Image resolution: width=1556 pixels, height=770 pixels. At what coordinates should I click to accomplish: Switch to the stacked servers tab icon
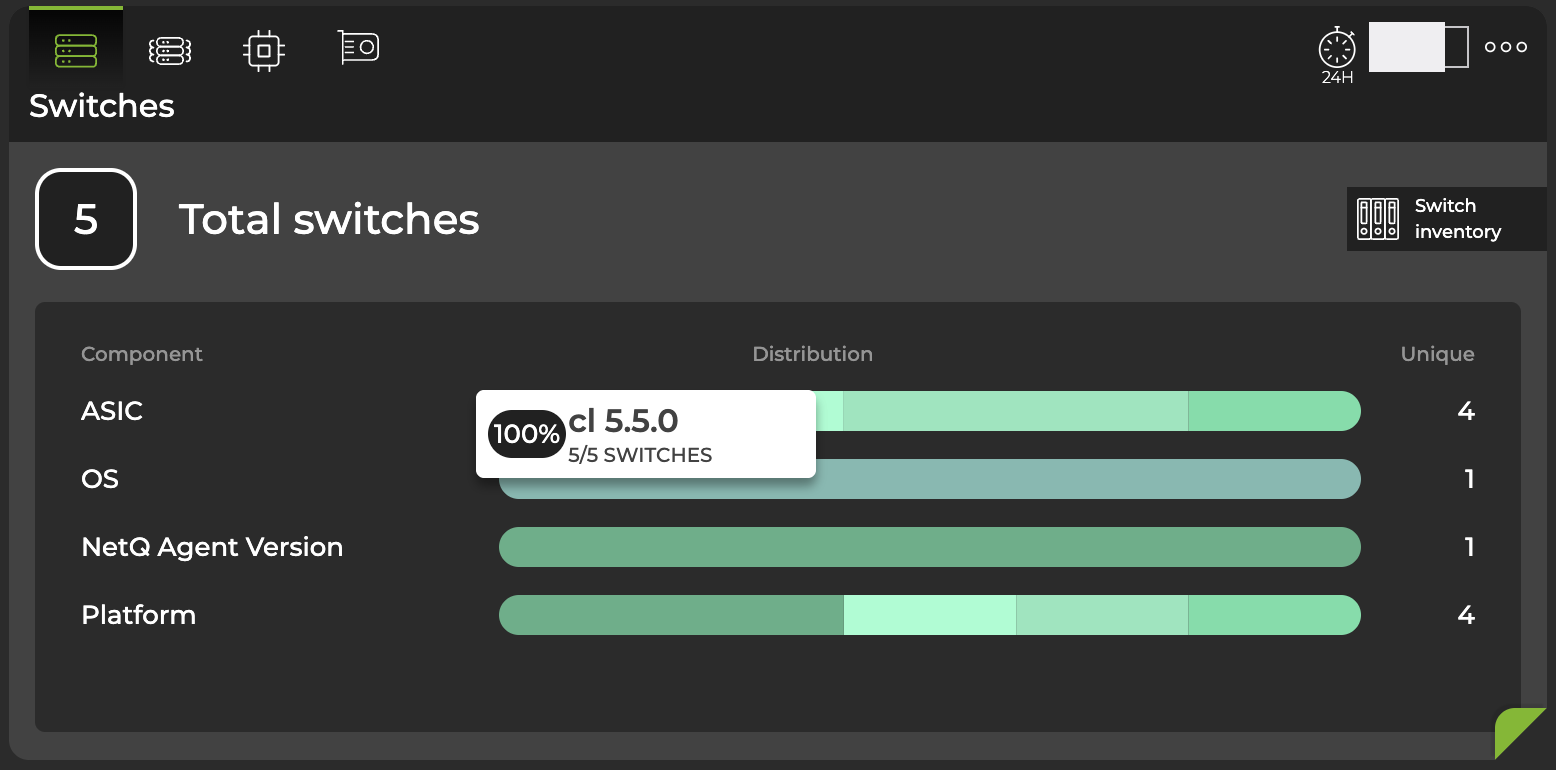click(170, 49)
